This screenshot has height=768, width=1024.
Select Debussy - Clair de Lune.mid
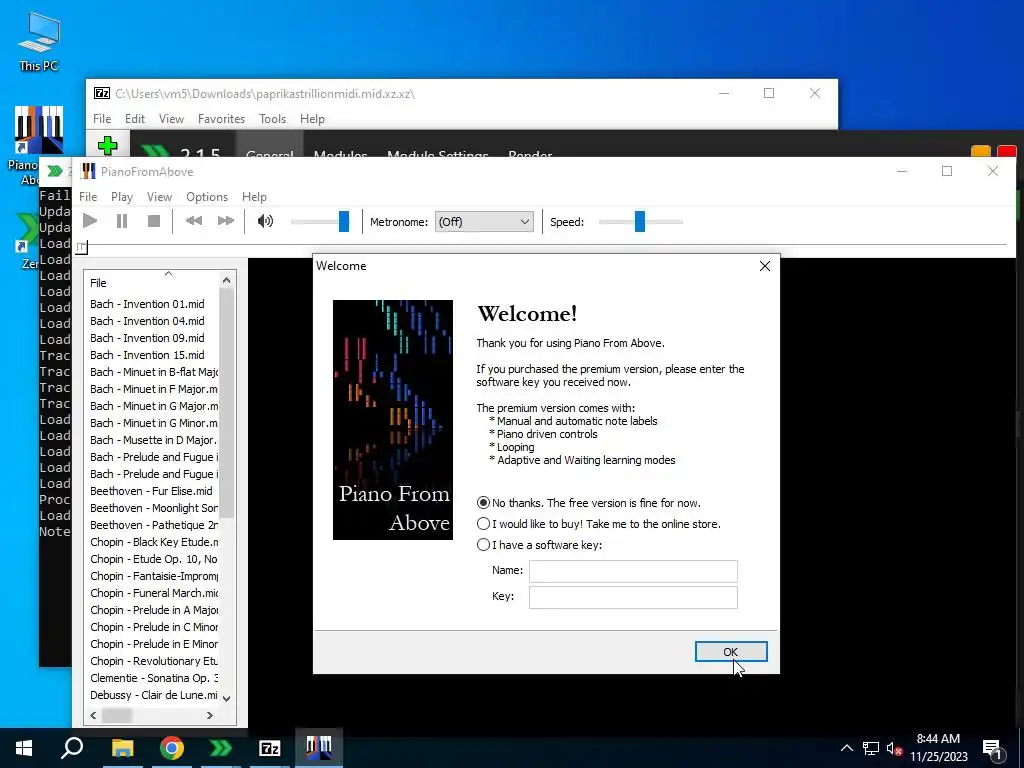click(x=153, y=694)
